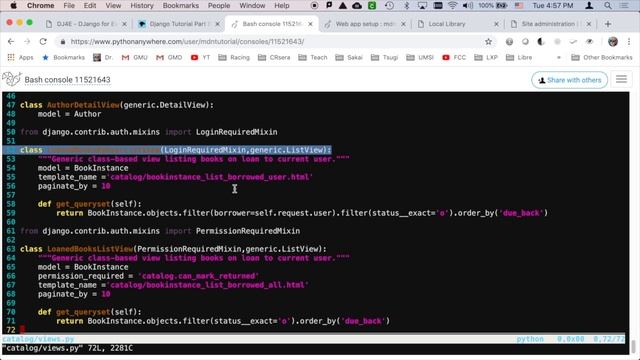This screenshot has height=360, width=640.
Task: Open the Window menu
Action: tap(252, 6)
